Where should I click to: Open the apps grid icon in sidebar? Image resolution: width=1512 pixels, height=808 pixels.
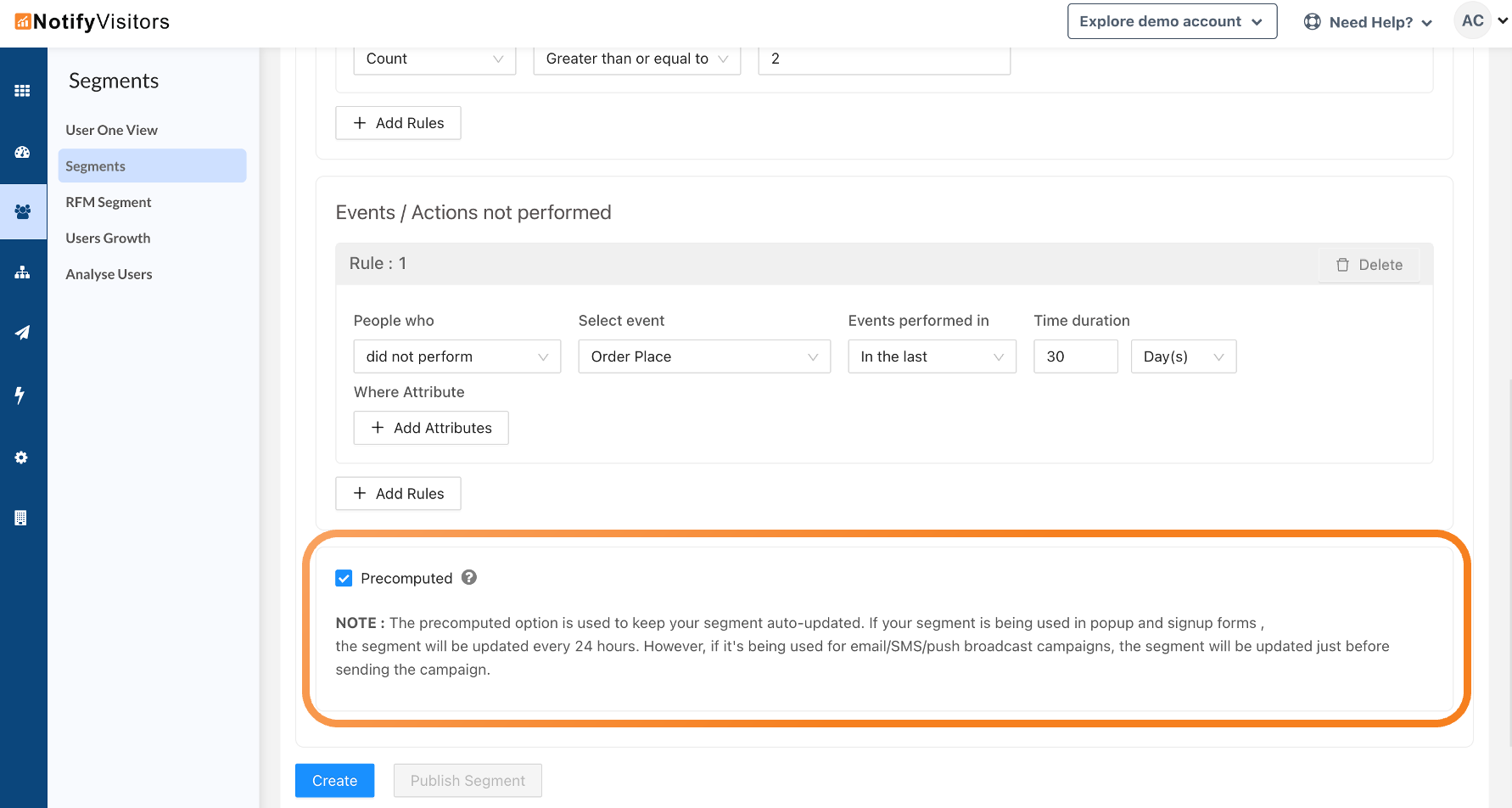pos(23,91)
